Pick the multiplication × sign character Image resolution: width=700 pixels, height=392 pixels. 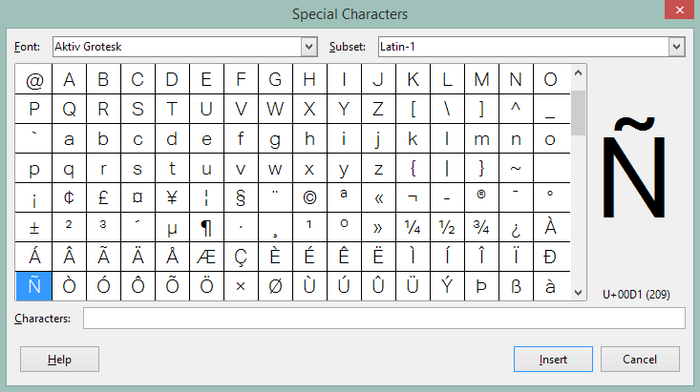[241, 286]
